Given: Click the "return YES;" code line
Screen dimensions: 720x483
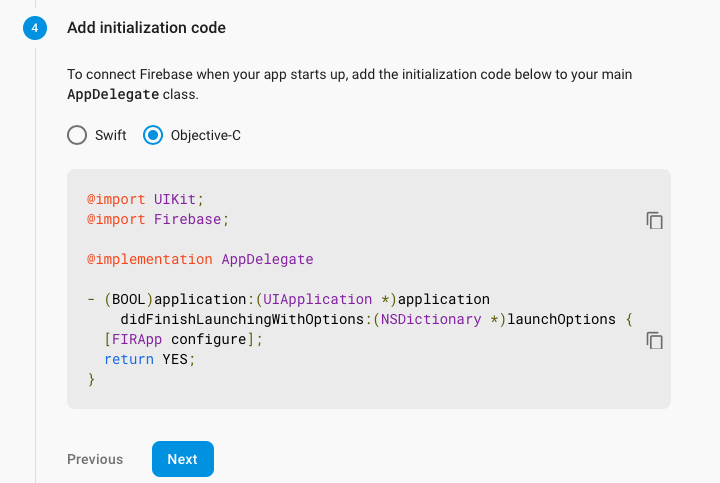Looking at the screenshot, I should [x=150, y=359].
